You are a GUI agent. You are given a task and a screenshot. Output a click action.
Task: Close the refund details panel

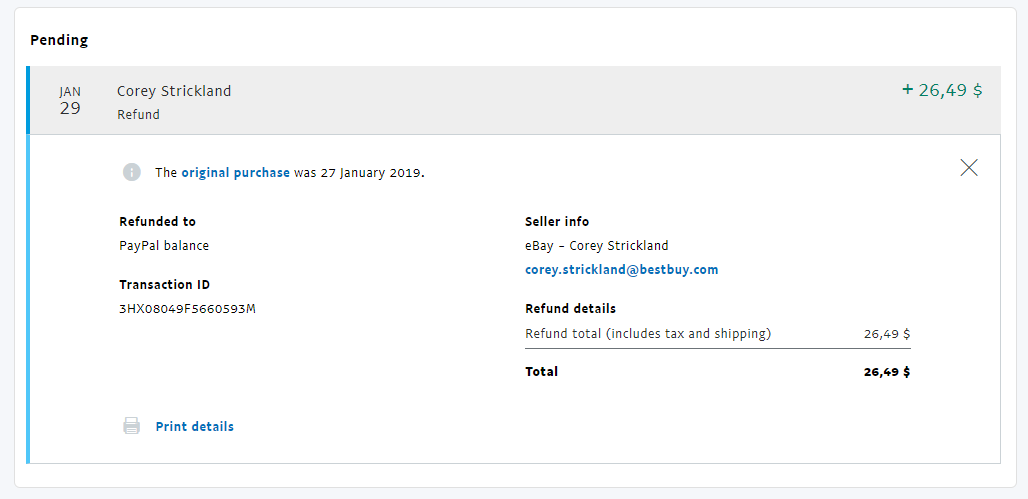tap(968, 168)
